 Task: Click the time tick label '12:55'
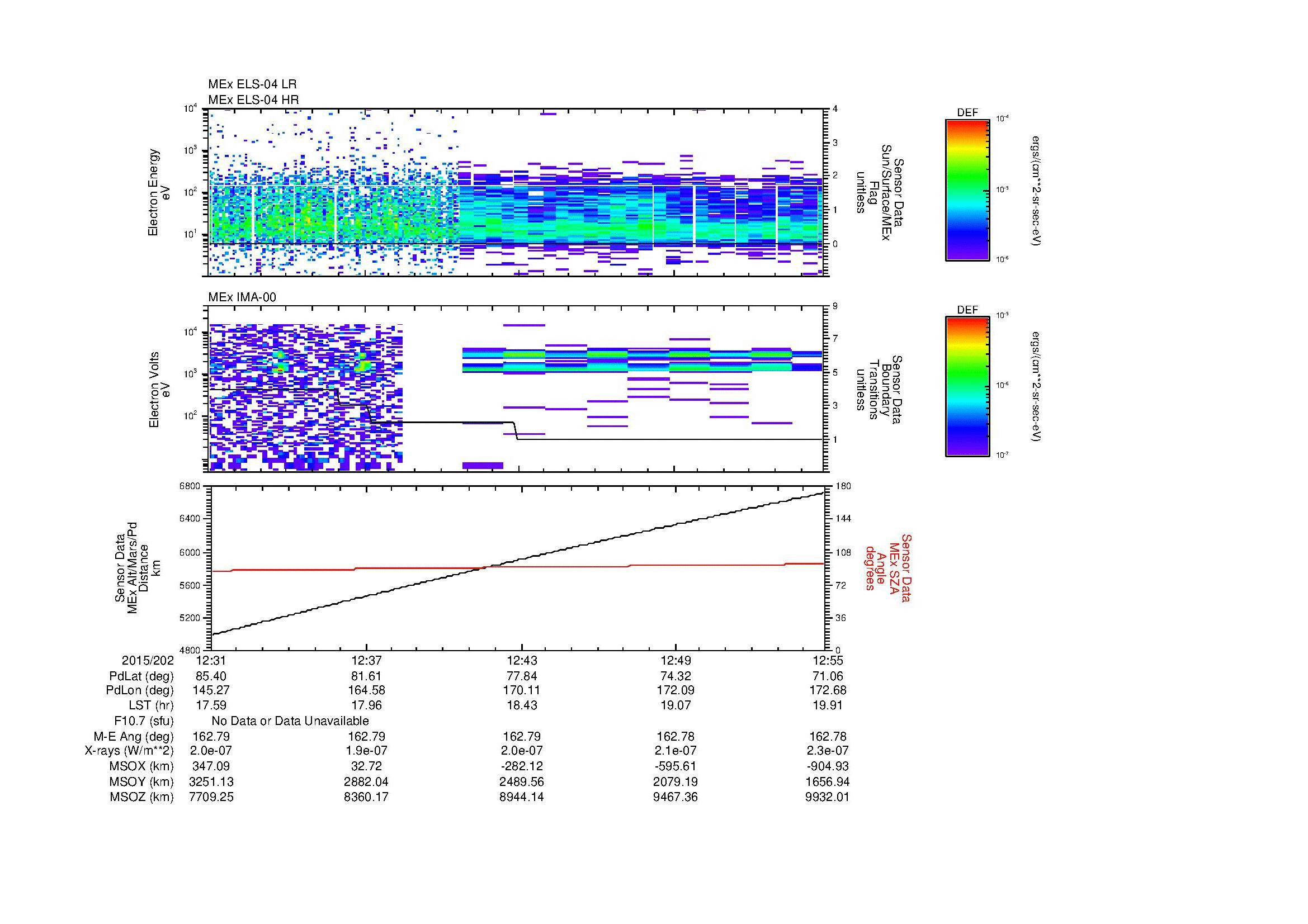828,661
